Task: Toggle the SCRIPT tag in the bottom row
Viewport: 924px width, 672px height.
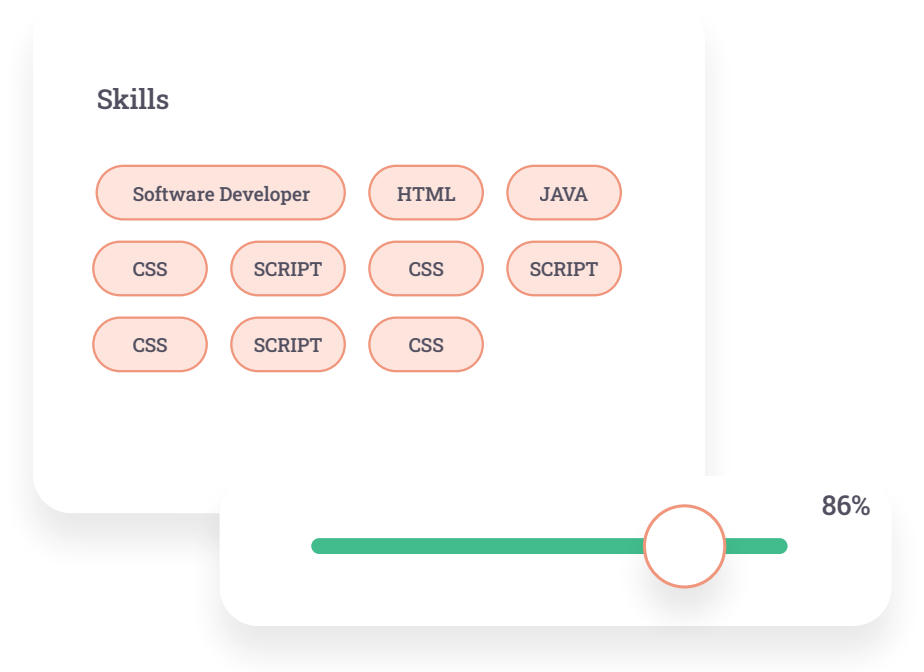Action: point(288,345)
